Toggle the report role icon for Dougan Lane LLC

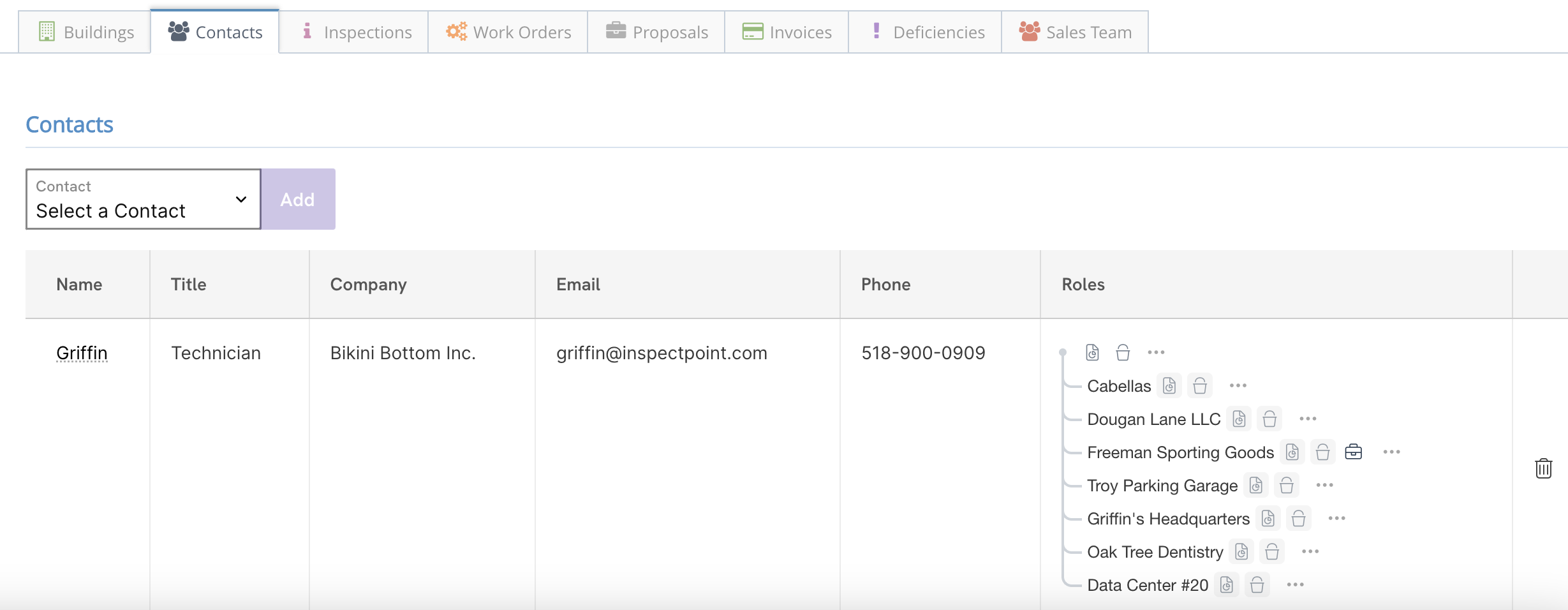click(x=1239, y=419)
